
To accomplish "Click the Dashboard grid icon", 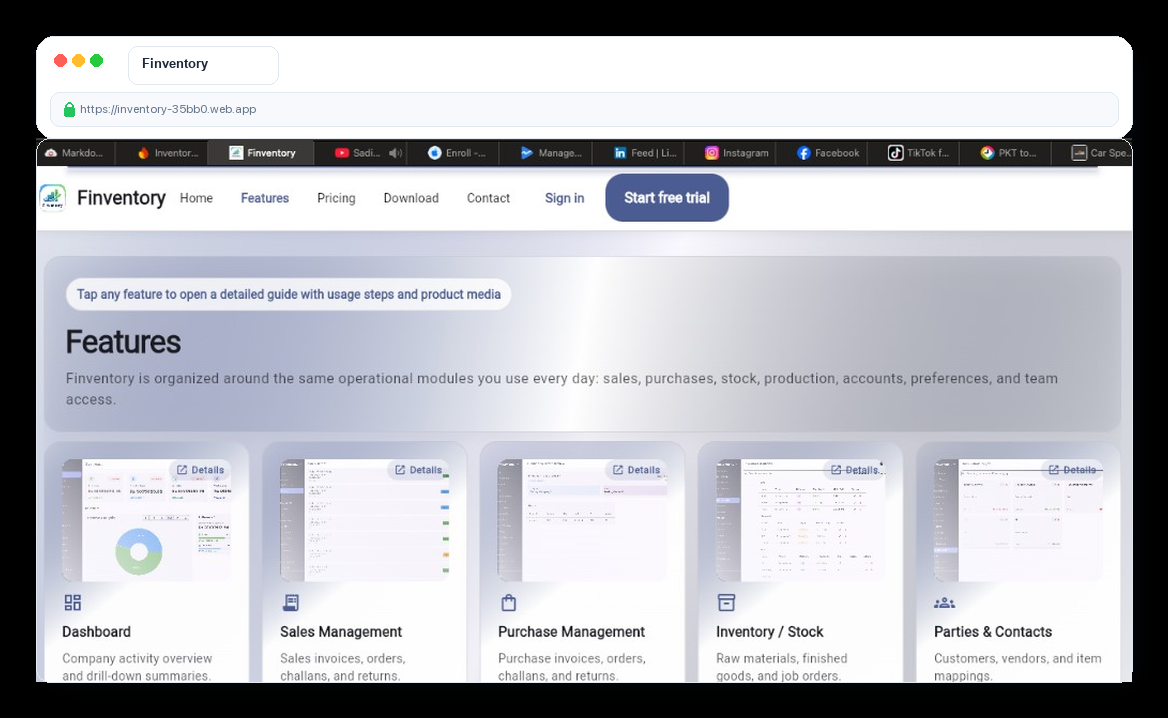I will point(72,603).
